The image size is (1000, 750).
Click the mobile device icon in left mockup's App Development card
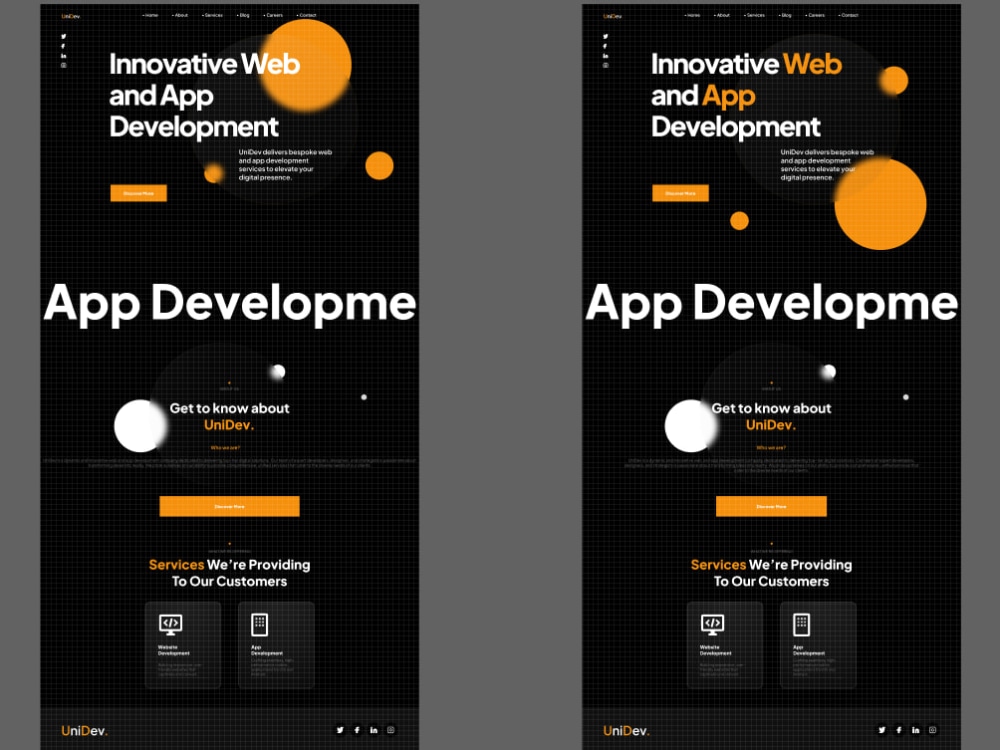(260, 624)
